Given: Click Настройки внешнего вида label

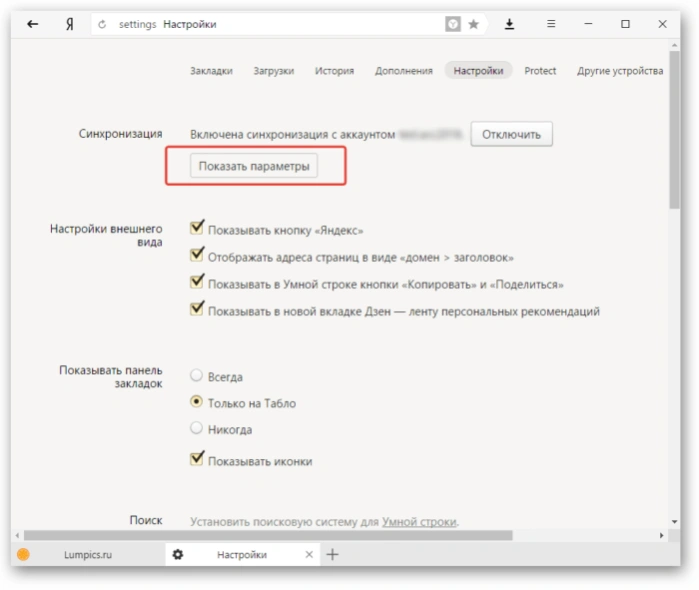Looking at the screenshot, I should point(106,235).
